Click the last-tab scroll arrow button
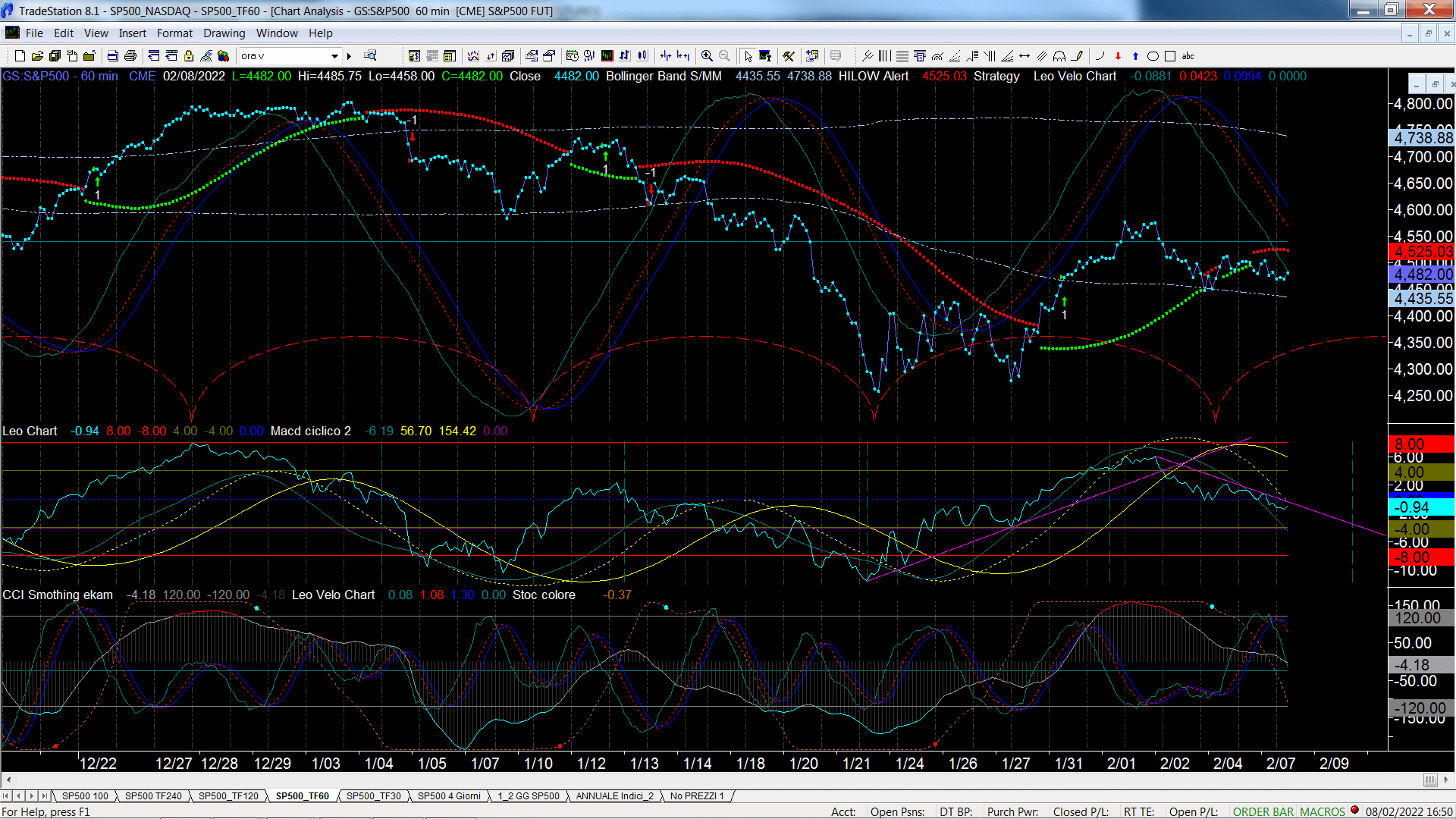 [45, 796]
